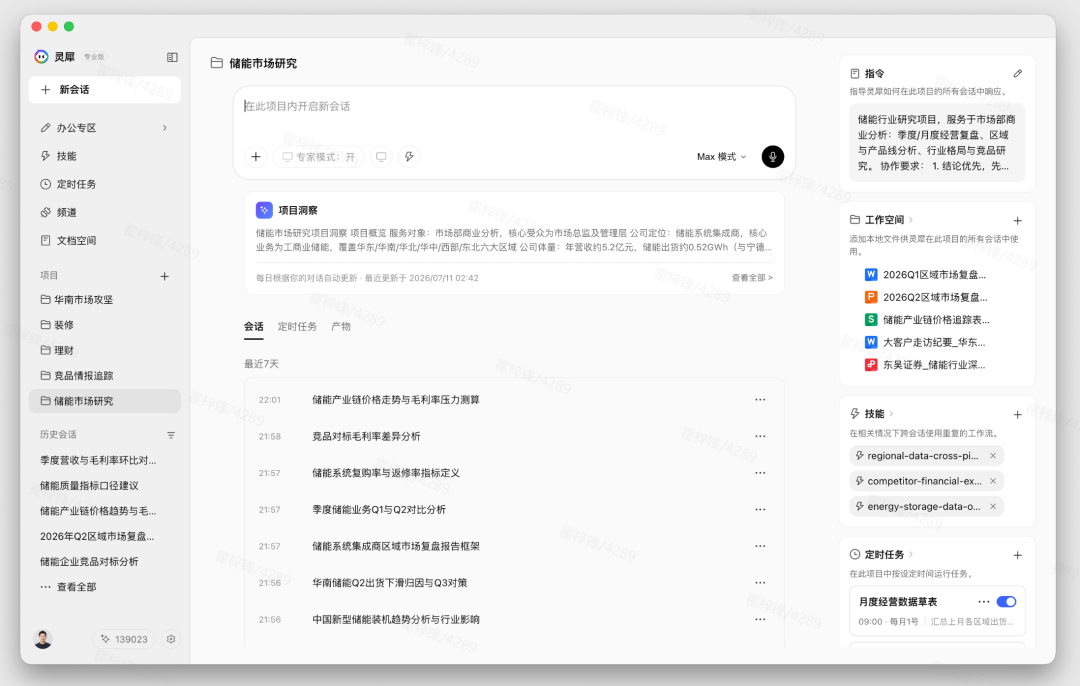
Task: Expand the 办公专区 chevron arrow
Action: 165,127
